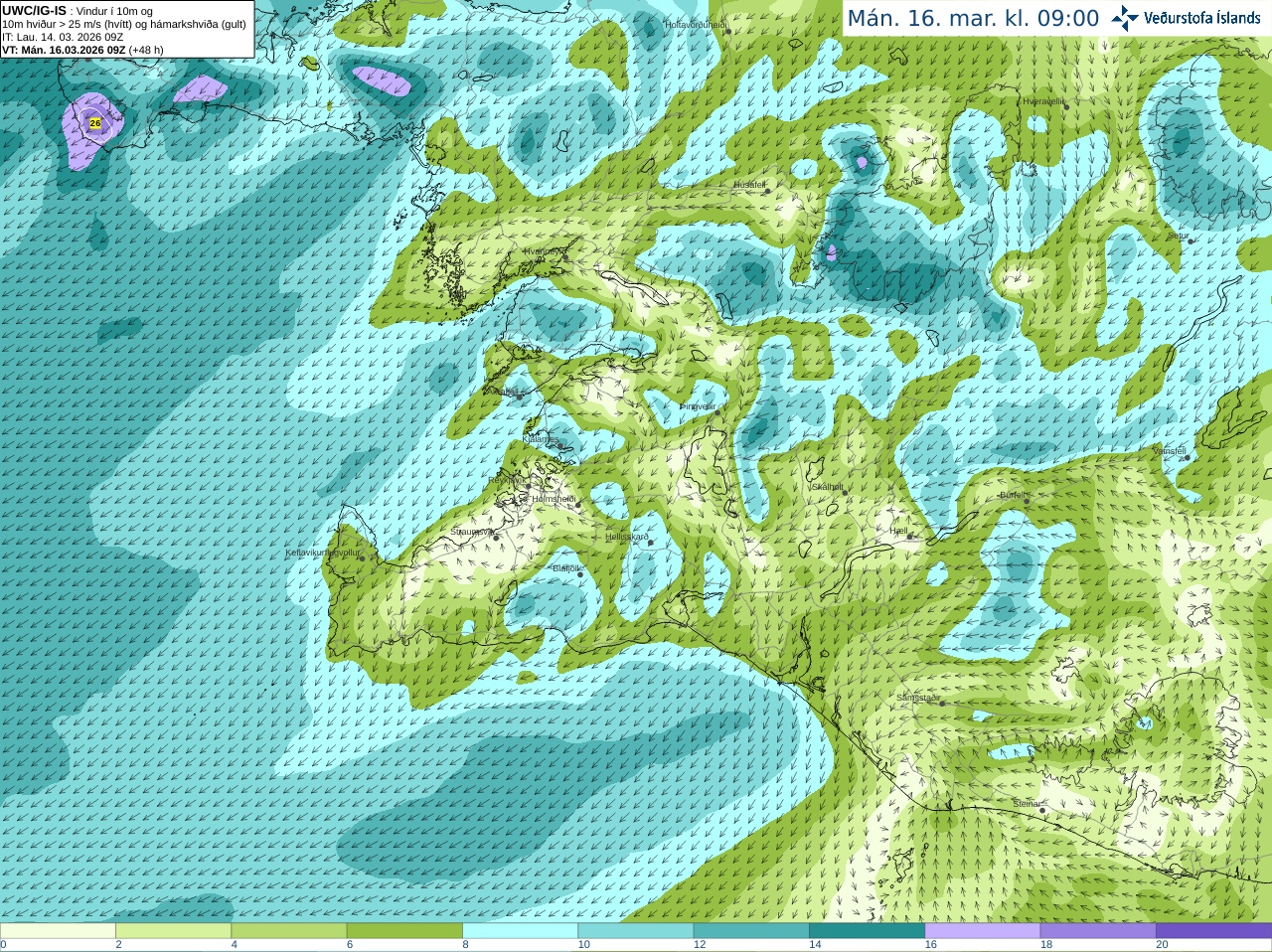
Task: Click the Setur station label
Action: 1179,237
